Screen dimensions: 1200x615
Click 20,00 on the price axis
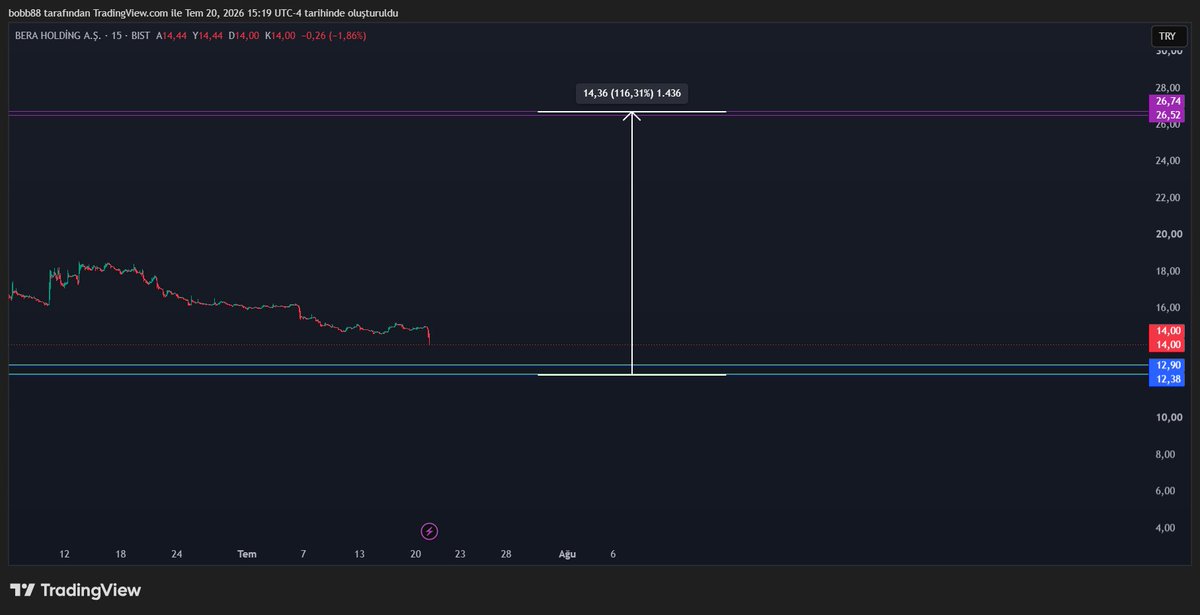click(1167, 235)
